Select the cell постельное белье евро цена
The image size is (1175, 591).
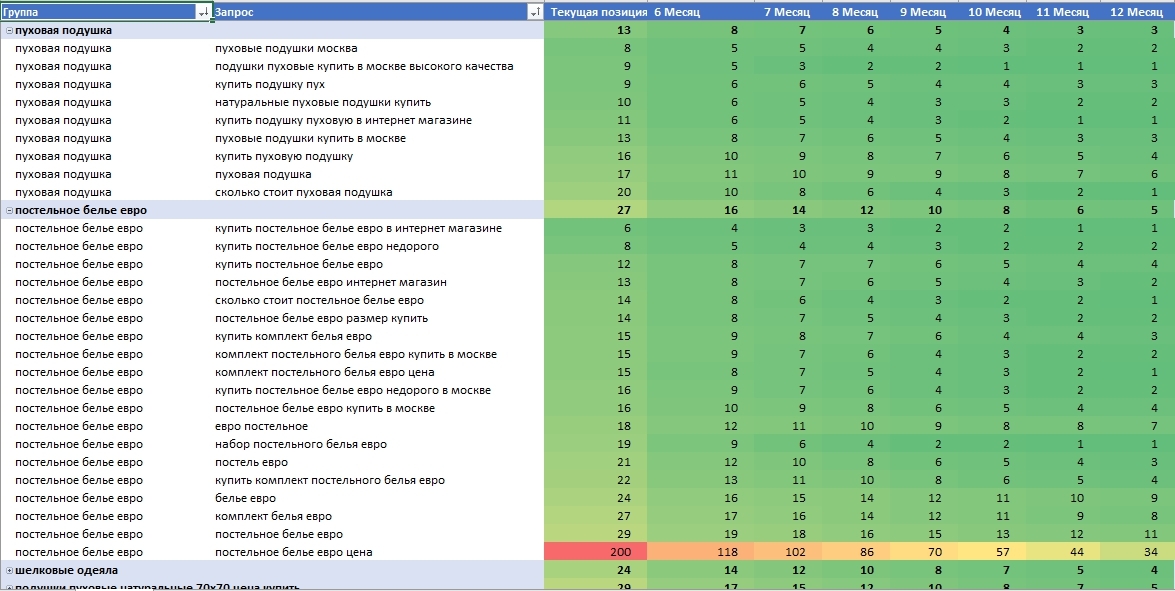pyautogui.click(x=294, y=552)
